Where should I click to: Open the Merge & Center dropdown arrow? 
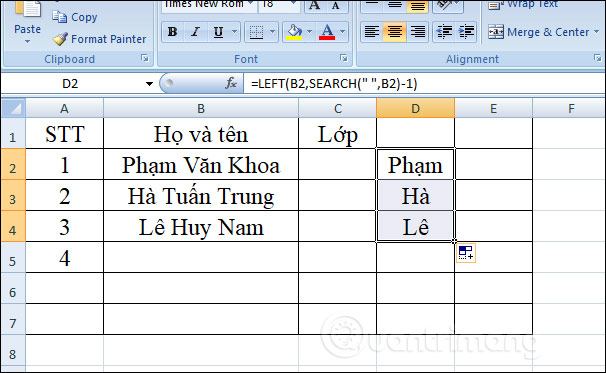(x=596, y=32)
